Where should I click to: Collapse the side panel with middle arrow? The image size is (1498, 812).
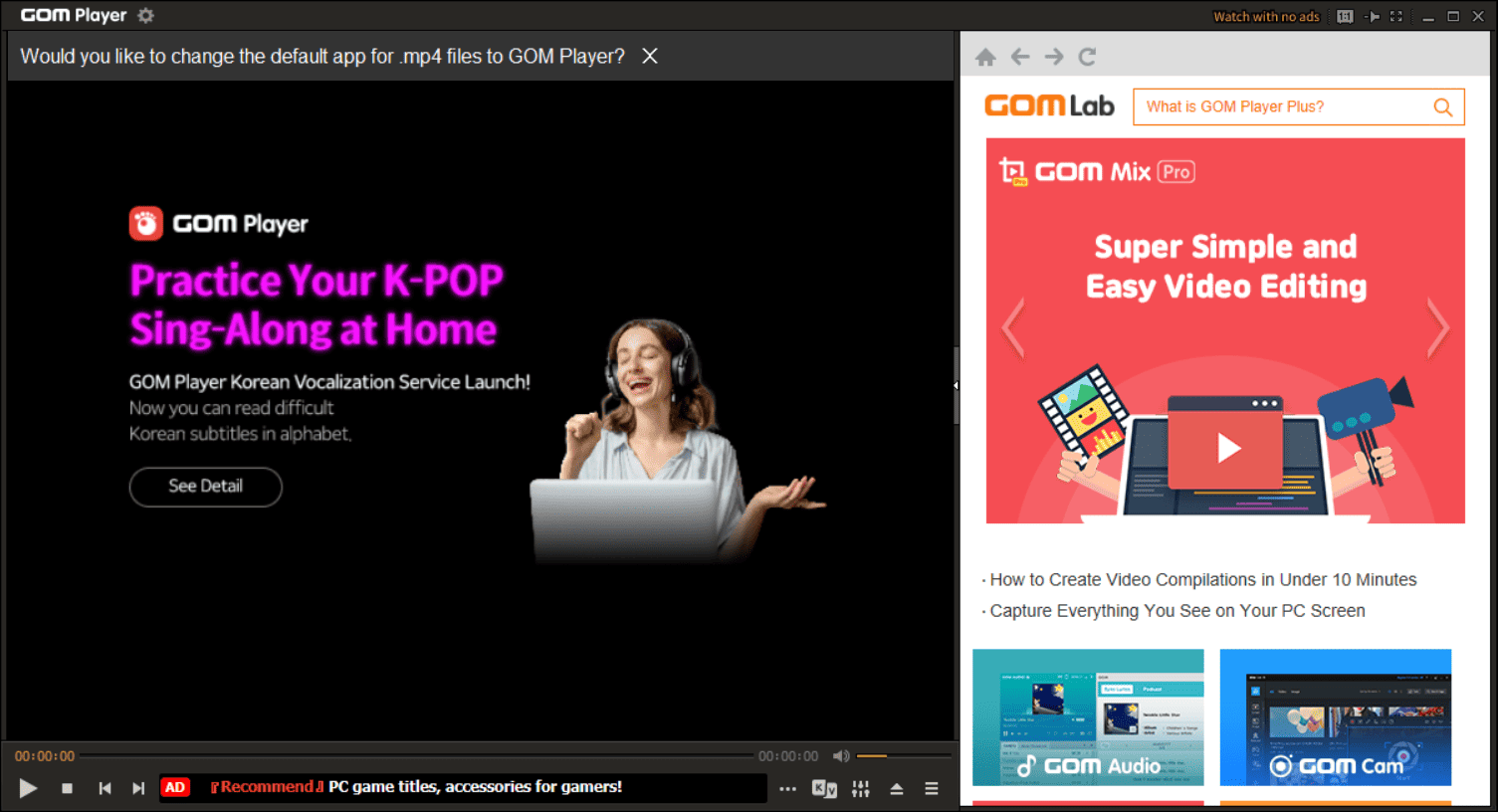tap(956, 384)
